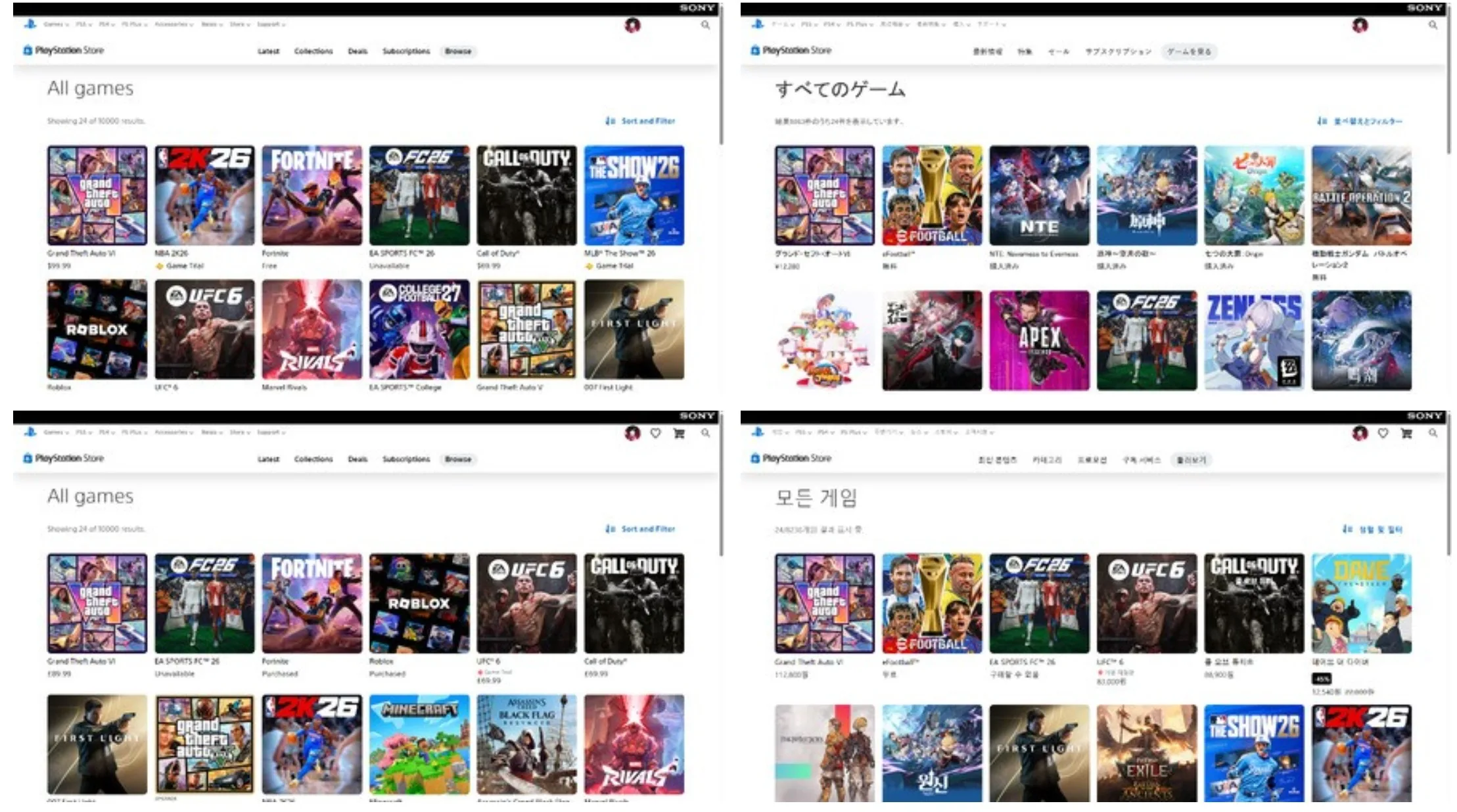The width and height of the screenshot is (1457, 812).
Task: Open the MLB The Show 26 cover, US dollar store
Action: (634, 195)
